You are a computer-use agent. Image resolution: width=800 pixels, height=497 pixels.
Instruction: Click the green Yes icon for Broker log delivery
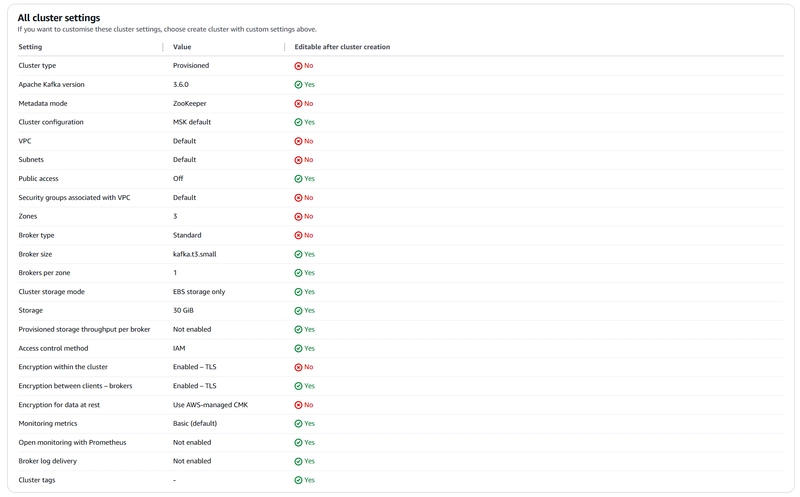coord(298,461)
